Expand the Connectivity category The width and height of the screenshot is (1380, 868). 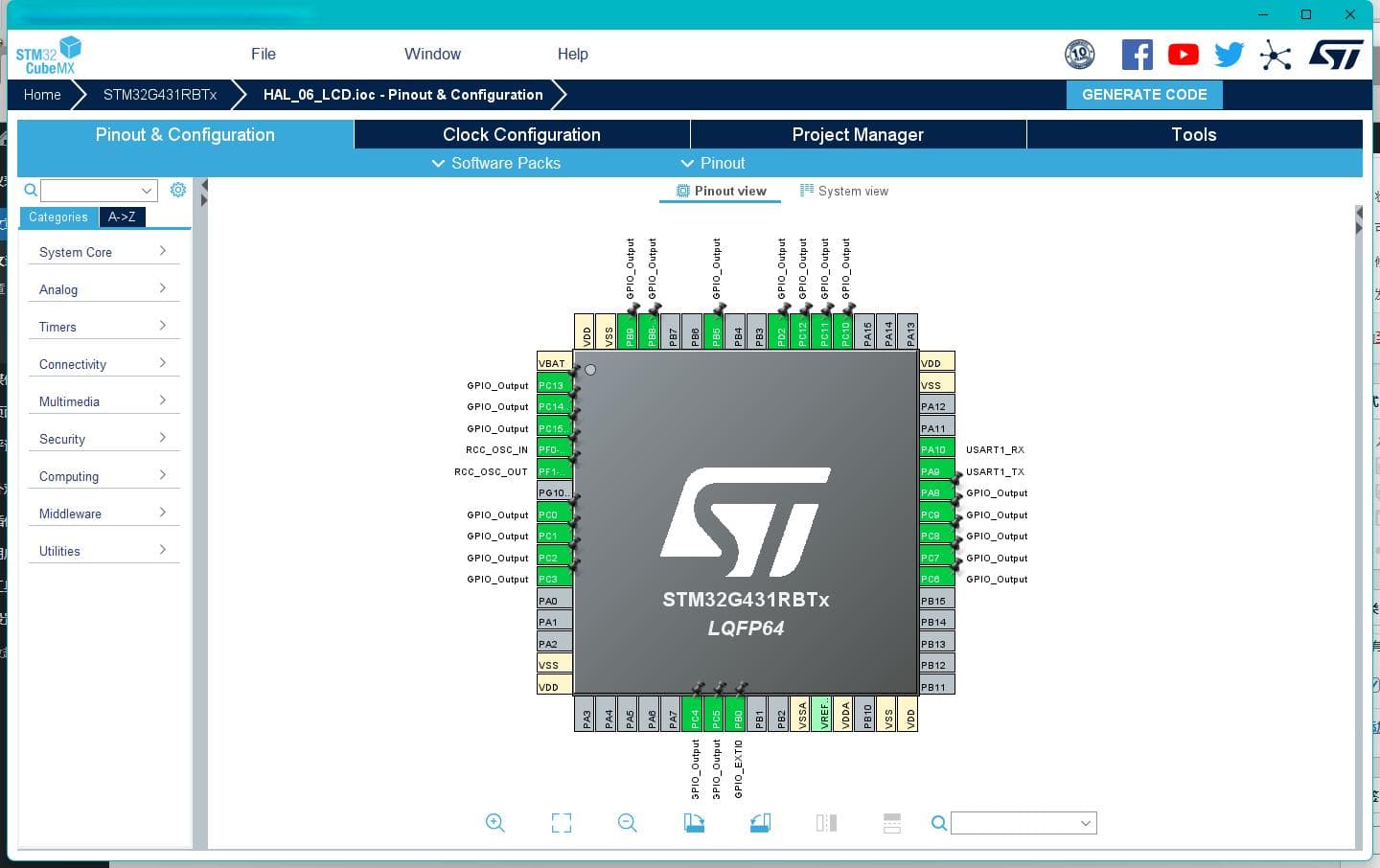click(103, 364)
